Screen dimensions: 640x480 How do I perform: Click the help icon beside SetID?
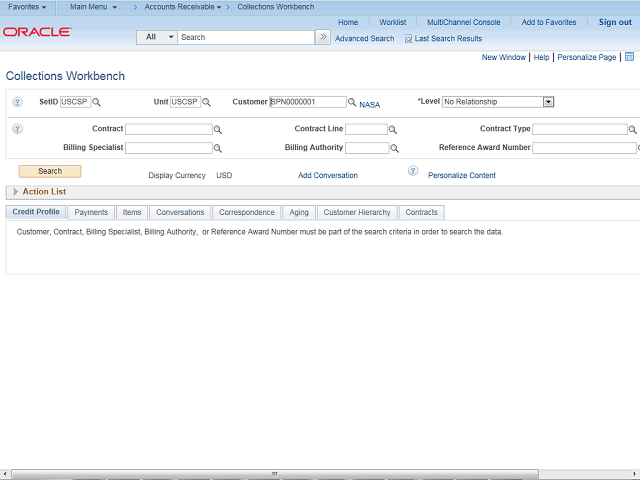[x=17, y=102]
